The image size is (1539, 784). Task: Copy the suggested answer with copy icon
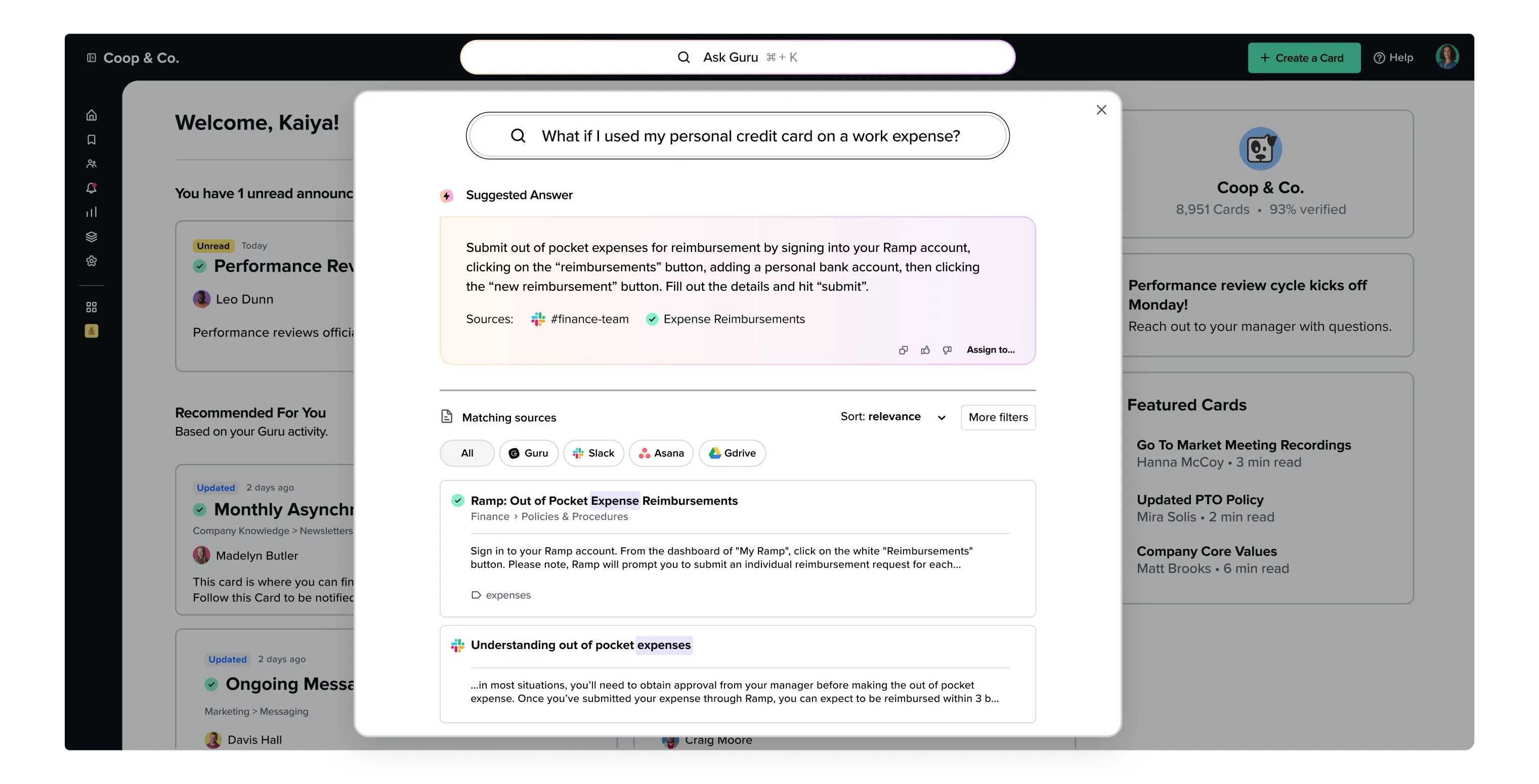[x=904, y=350]
